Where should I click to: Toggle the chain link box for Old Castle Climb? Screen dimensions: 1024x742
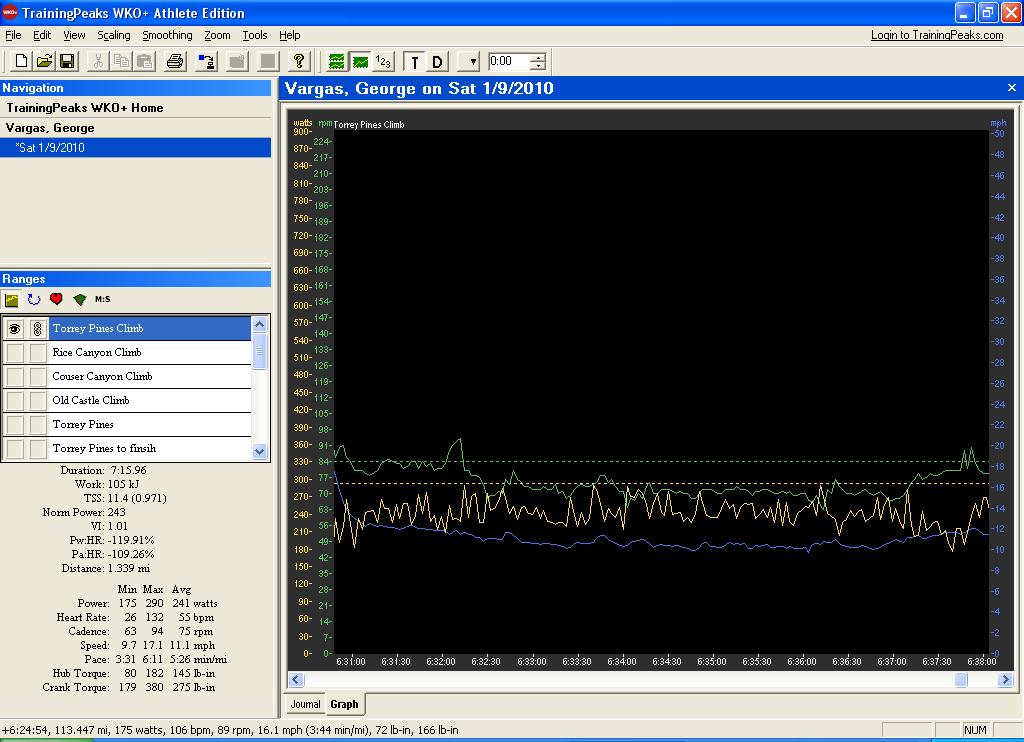click(37, 400)
